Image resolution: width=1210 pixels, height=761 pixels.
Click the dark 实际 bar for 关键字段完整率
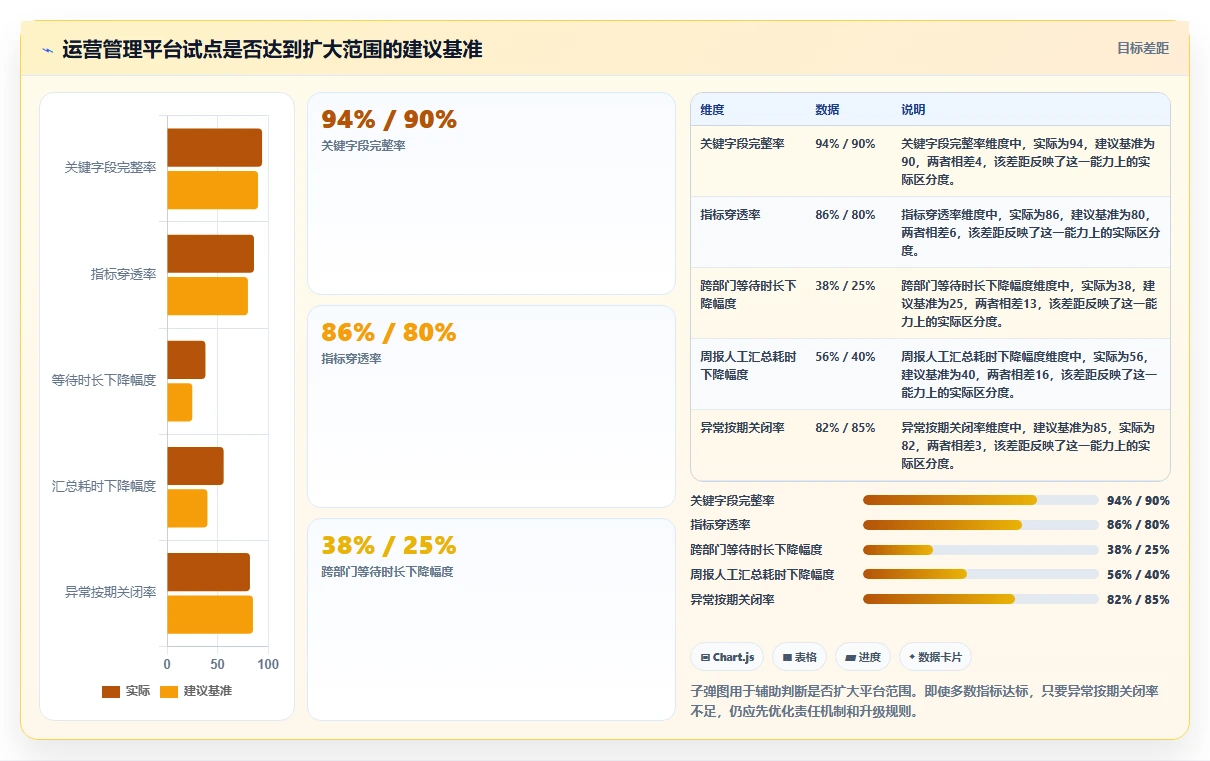click(x=214, y=148)
